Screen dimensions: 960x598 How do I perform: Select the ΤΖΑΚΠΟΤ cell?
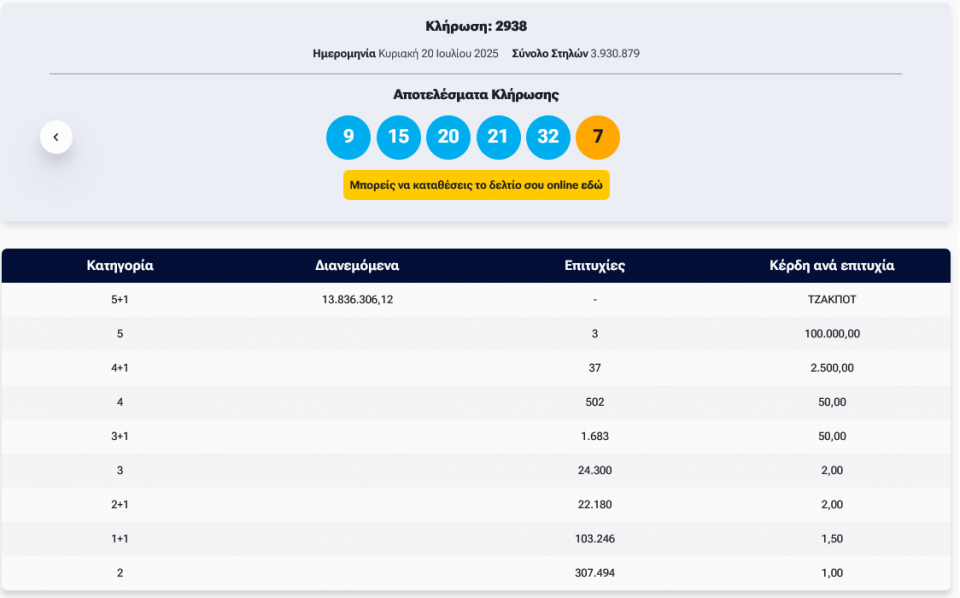(831, 300)
